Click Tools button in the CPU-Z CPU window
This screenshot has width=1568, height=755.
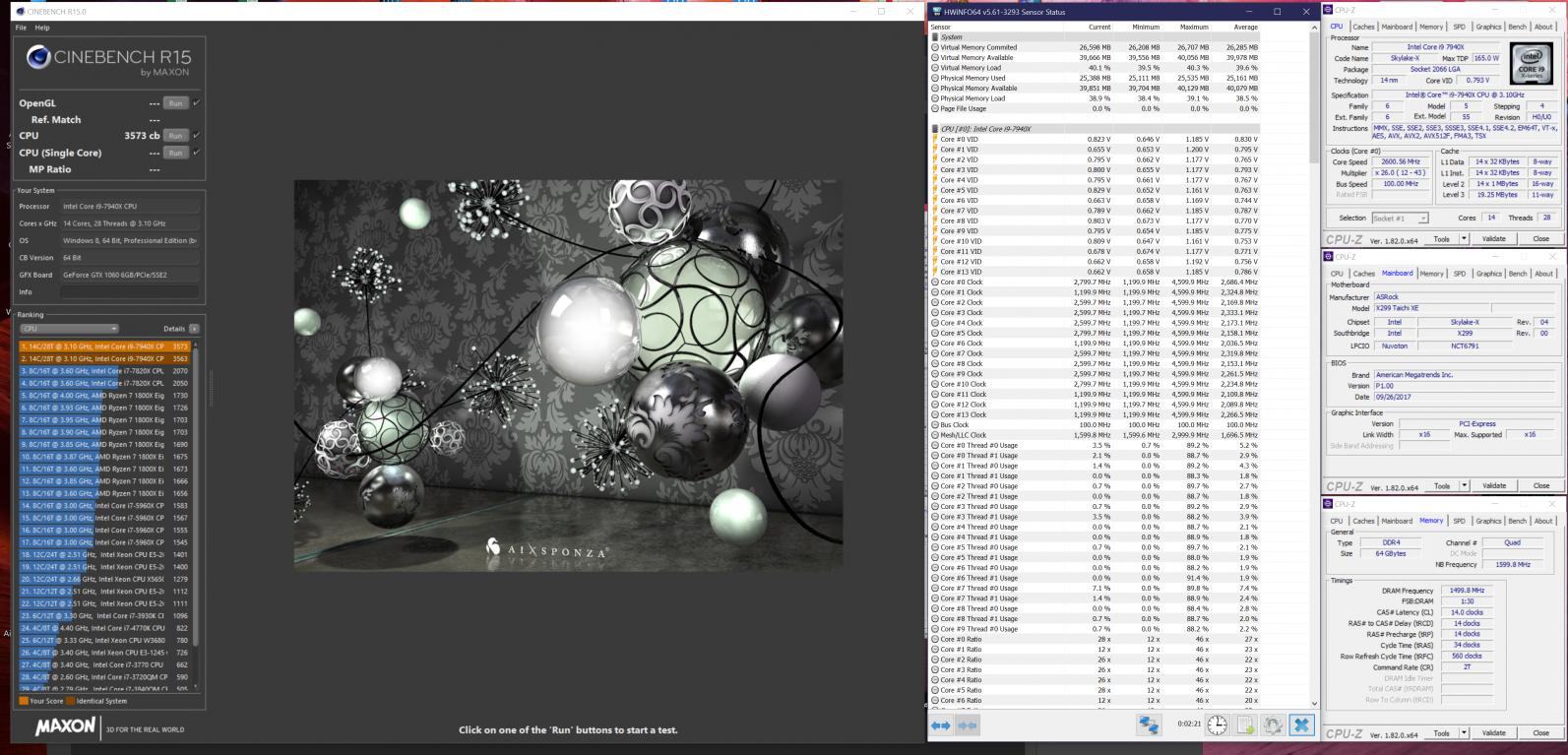(x=1441, y=238)
